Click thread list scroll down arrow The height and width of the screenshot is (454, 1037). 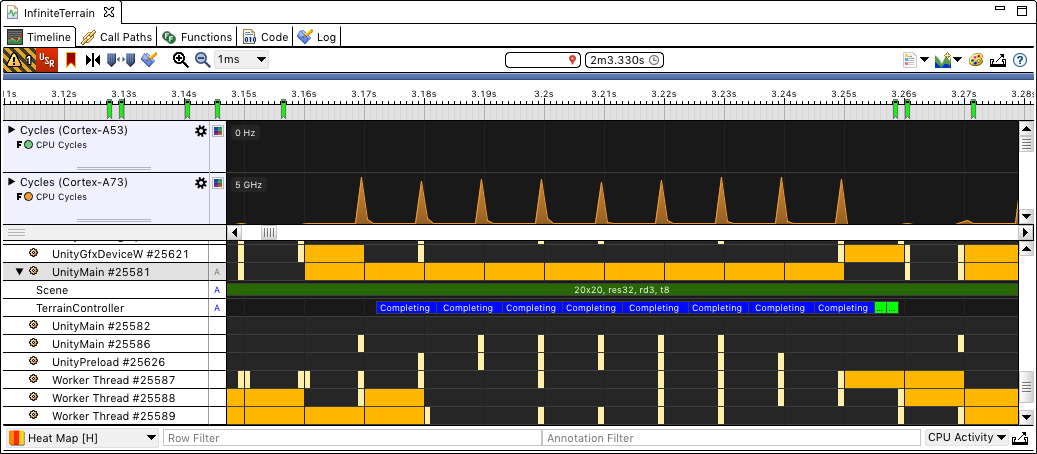click(1026, 417)
